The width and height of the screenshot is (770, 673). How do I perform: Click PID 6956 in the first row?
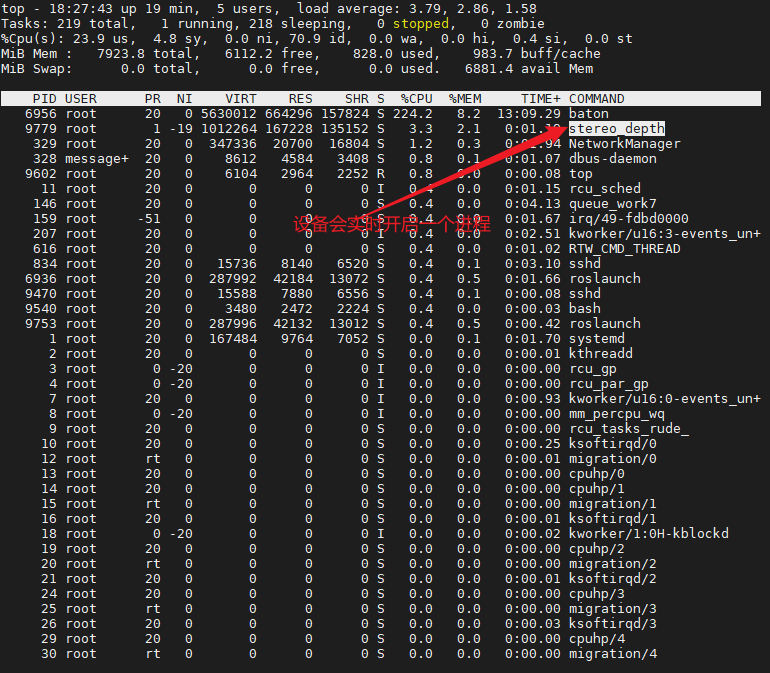coord(41,114)
